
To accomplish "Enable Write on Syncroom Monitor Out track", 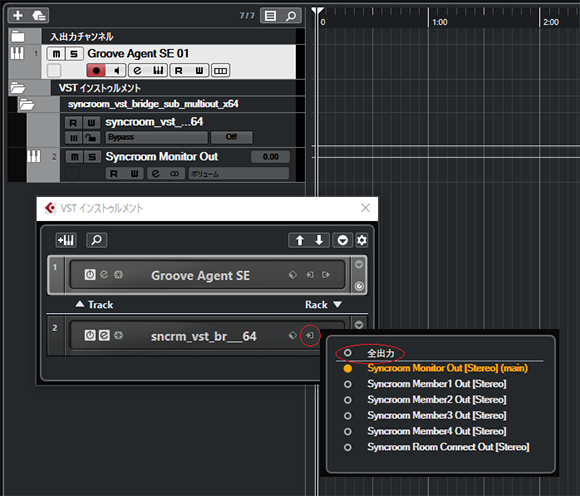I will [135, 173].
